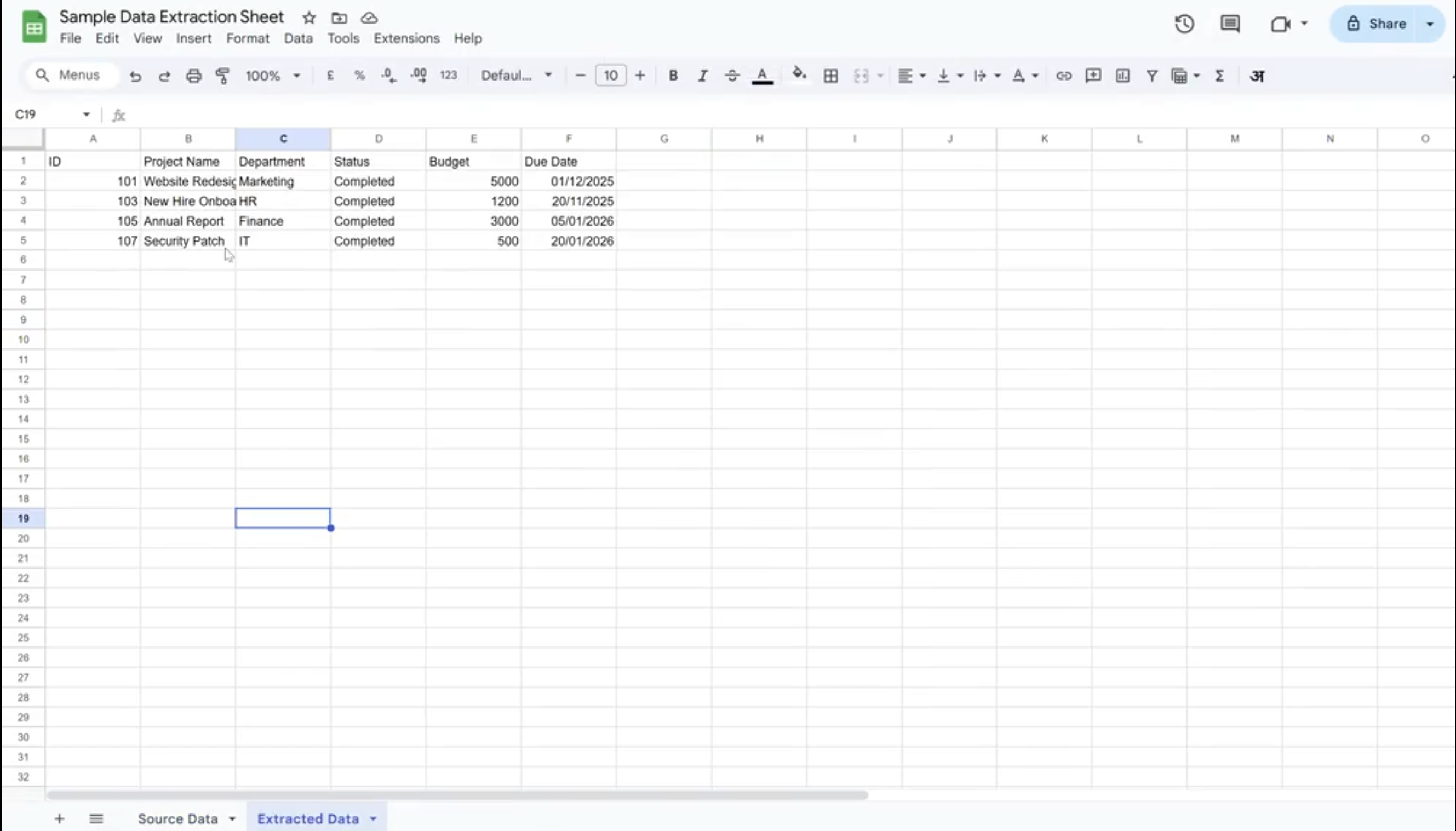1456x831 pixels.
Task: Insert a comment using toolbar icon
Action: [x=1093, y=76]
